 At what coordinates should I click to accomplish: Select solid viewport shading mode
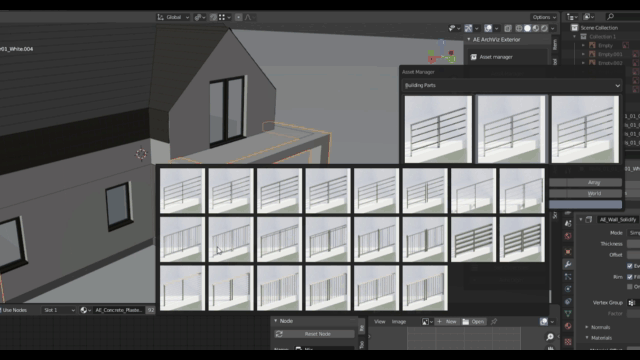pyautogui.click(x=527, y=28)
